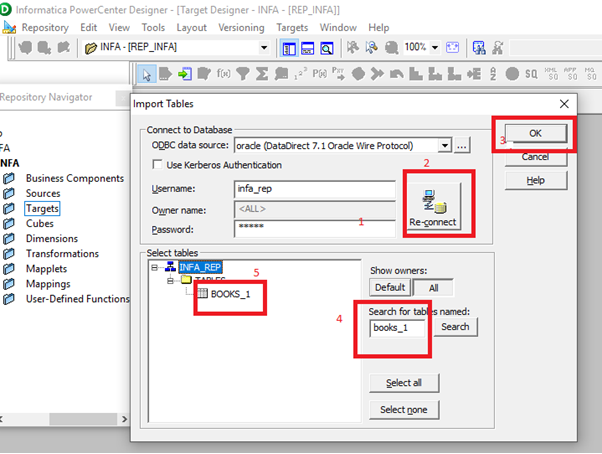Image resolution: width=602 pixels, height=454 pixels.
Task: Click the Search button
Action: click(455, 327)
